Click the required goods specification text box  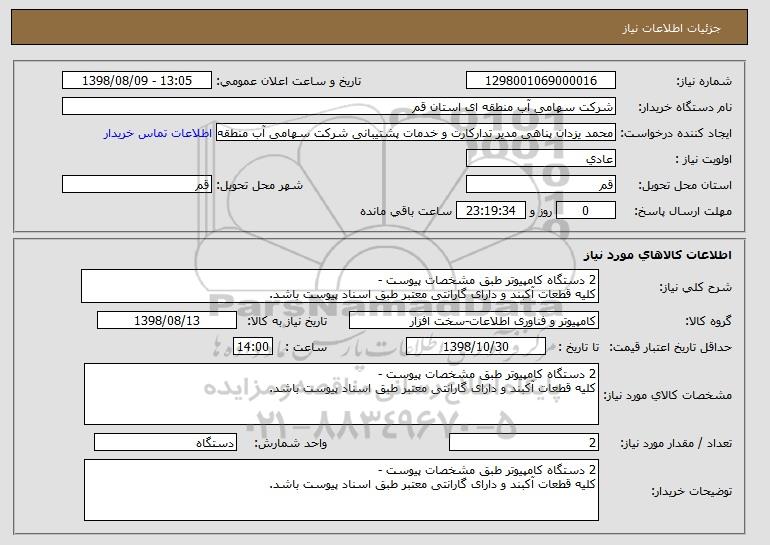coord(341,394)
